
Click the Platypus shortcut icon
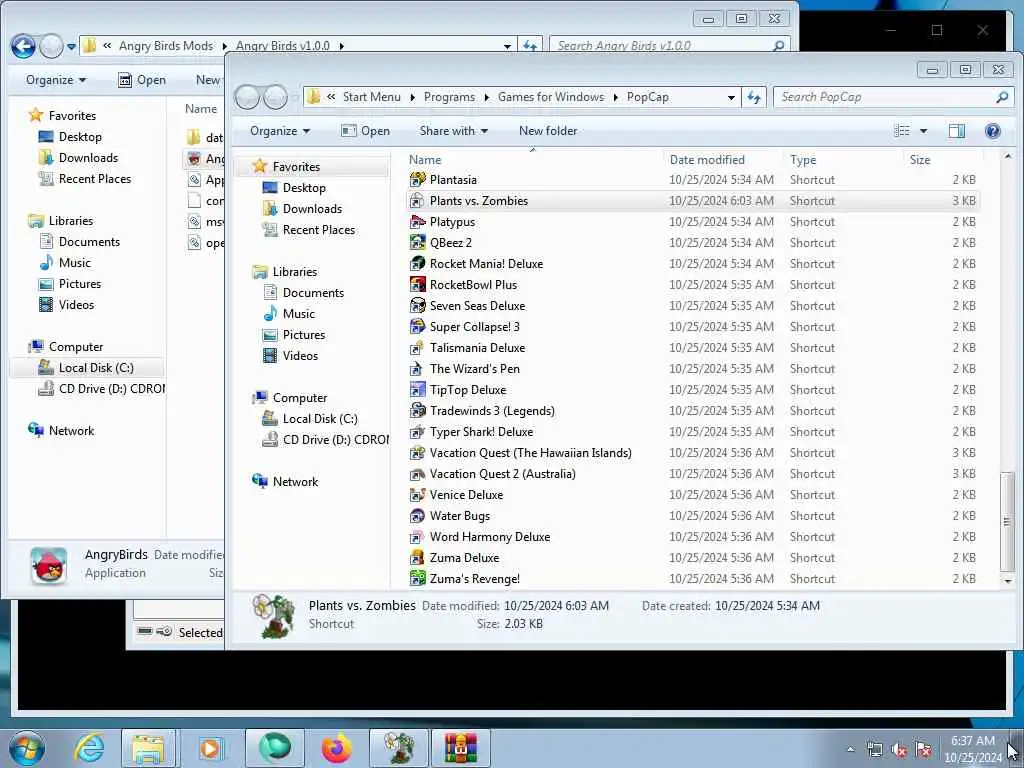coord(417,222)
